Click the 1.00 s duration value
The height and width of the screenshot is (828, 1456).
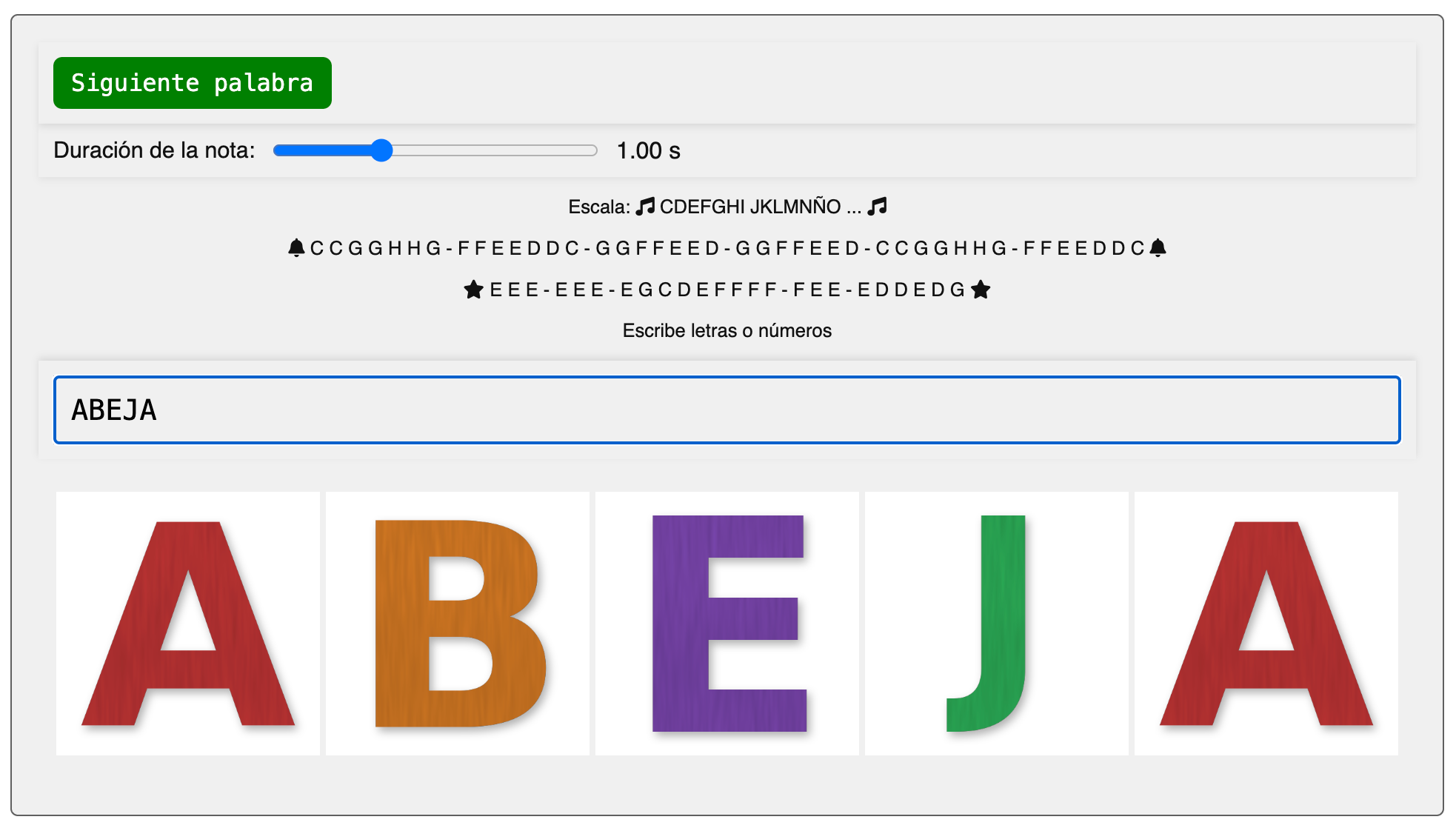point(649,151)
